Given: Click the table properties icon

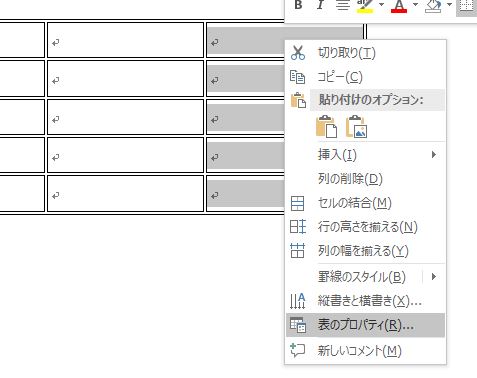Looking at the screenshot, I should pos(298,325).
